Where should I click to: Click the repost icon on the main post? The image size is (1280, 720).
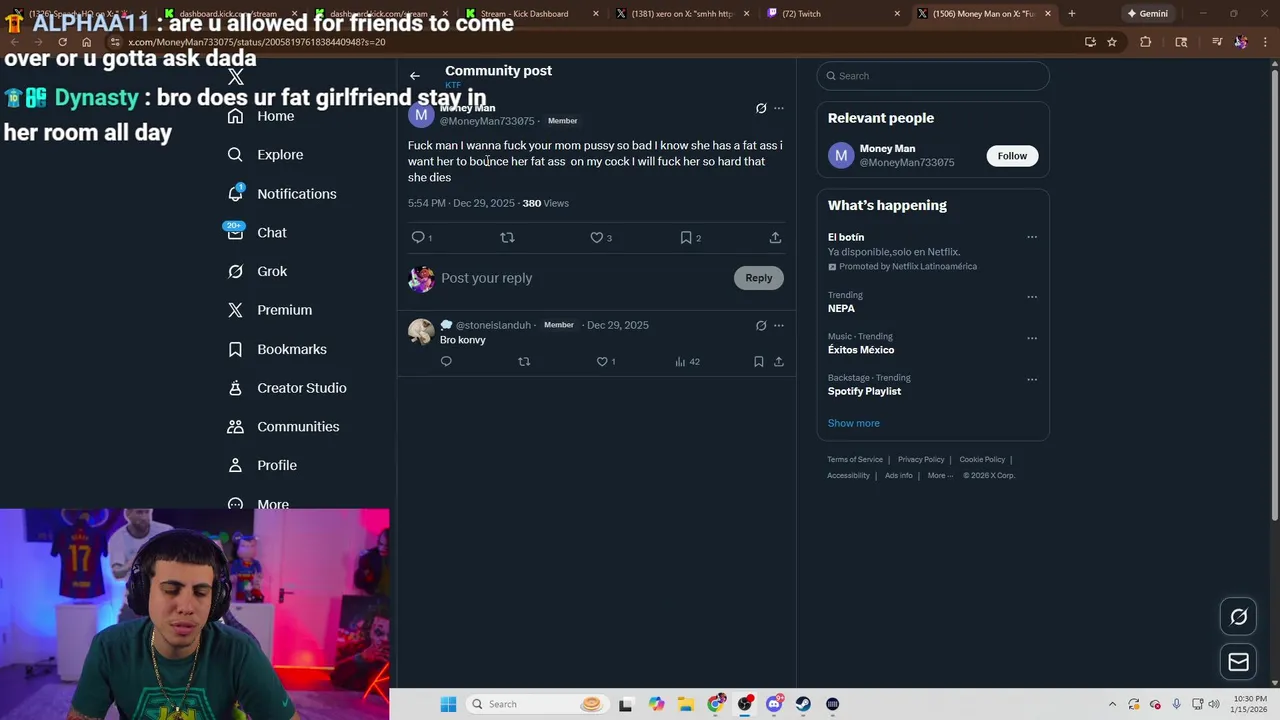pos(507,237)
